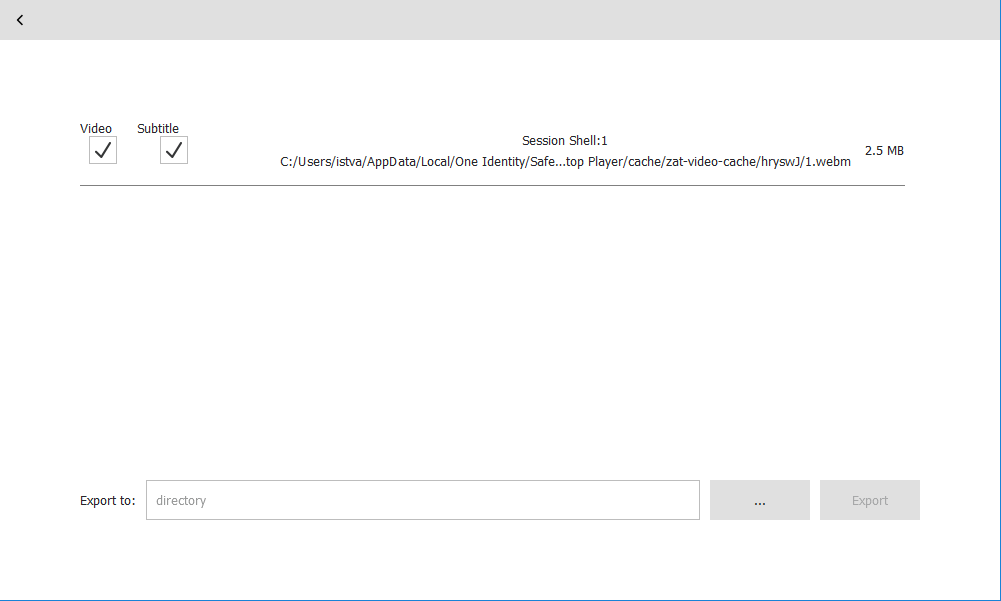Click the 1.webm cache file path
Screen dimensions: 1001x601
[565, 162]
